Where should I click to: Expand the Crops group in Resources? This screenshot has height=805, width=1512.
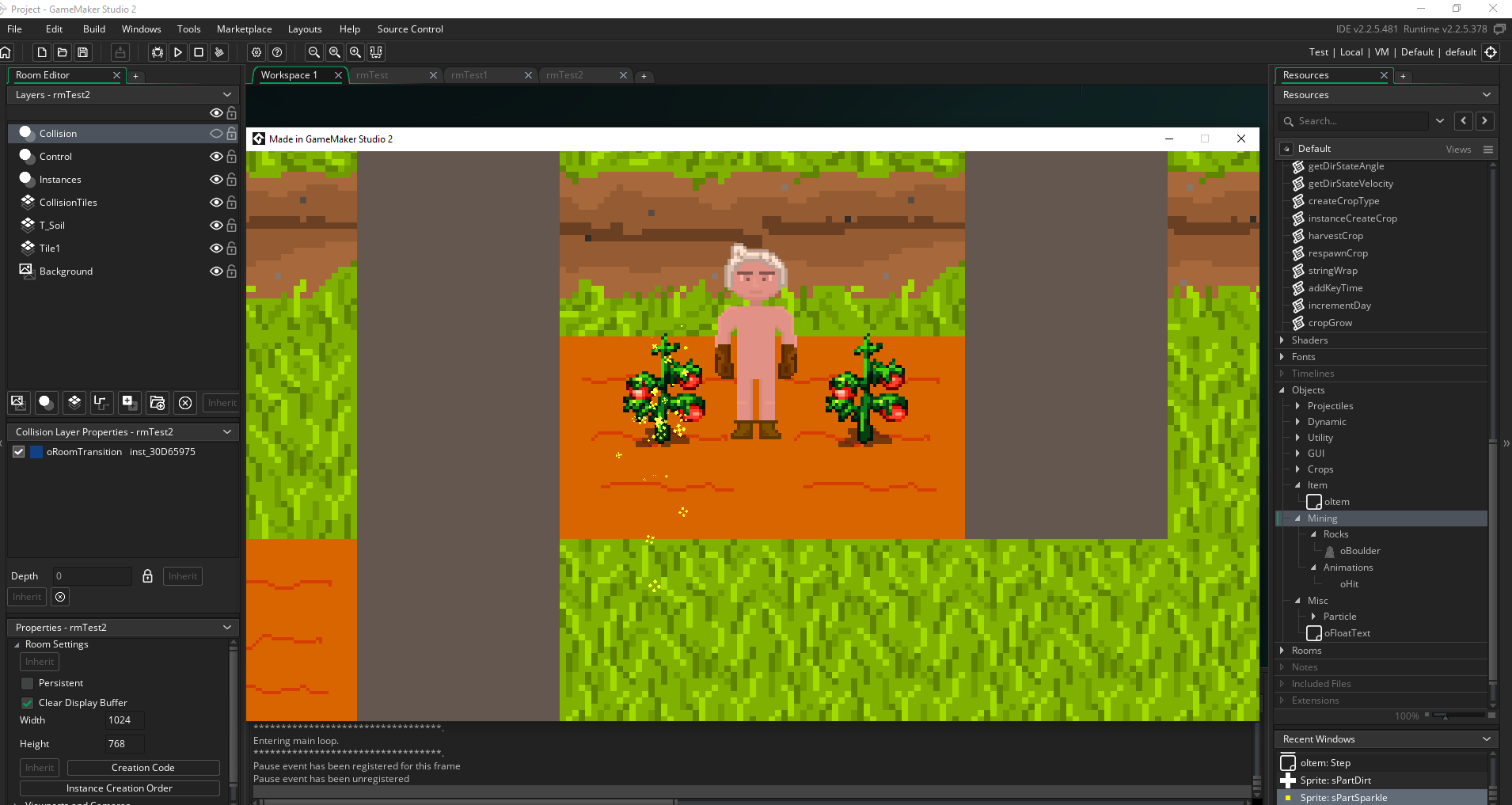1297,469
